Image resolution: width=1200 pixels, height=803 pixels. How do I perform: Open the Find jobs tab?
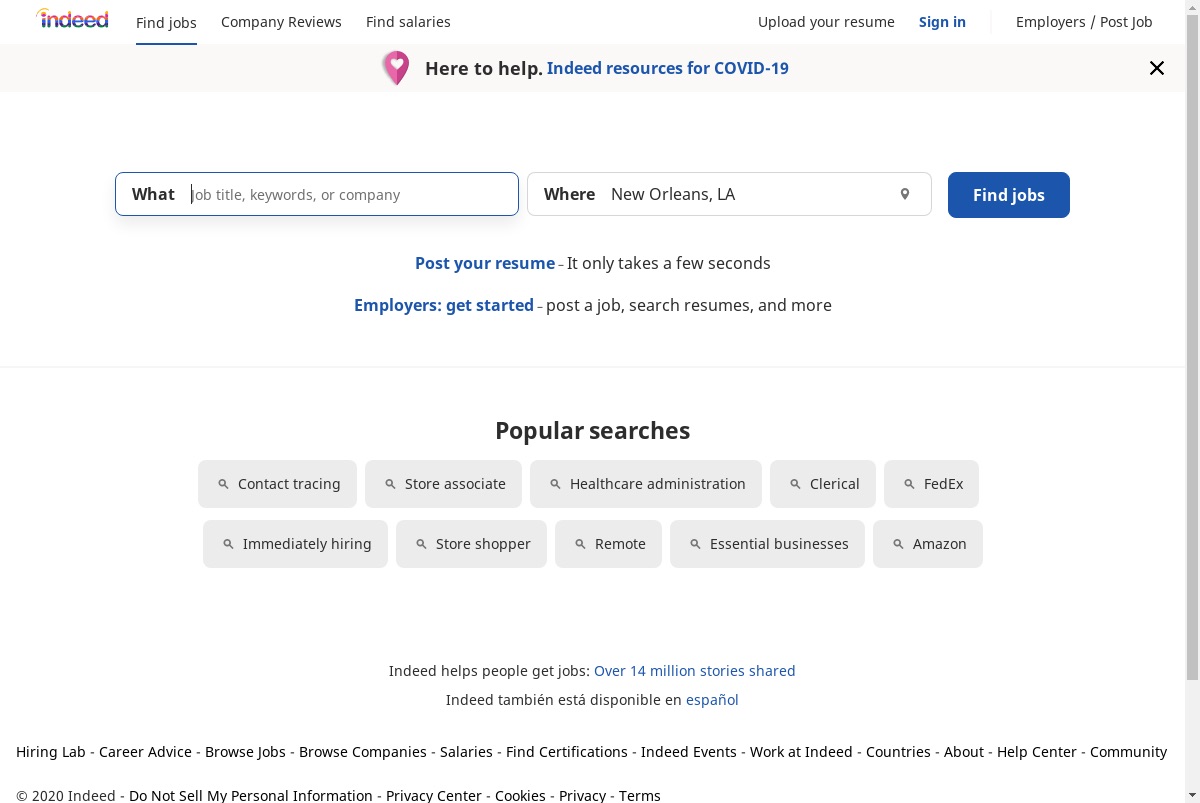(x=166, y=22)
